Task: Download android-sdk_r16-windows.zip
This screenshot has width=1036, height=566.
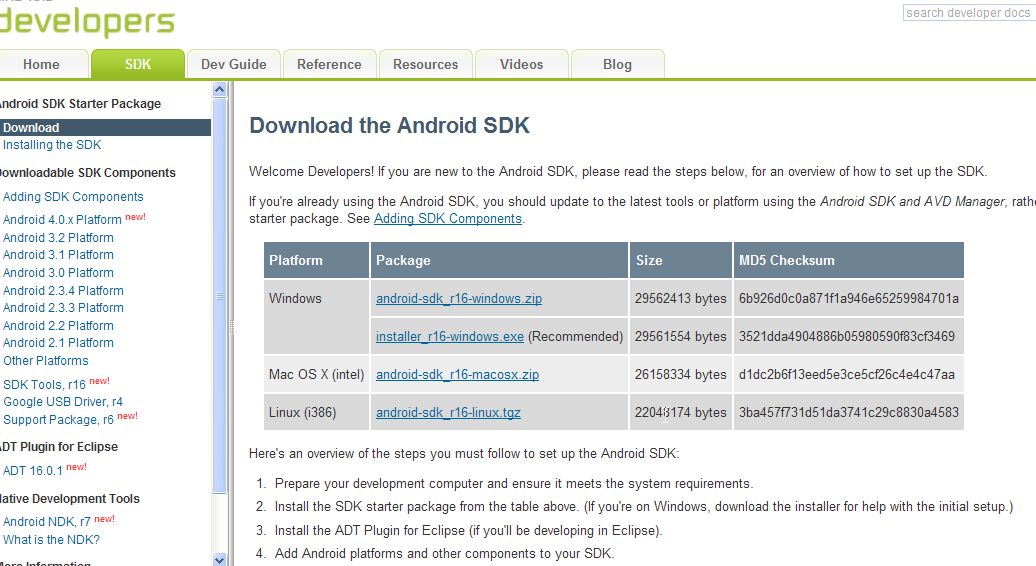Action: (x=459, y=299)
